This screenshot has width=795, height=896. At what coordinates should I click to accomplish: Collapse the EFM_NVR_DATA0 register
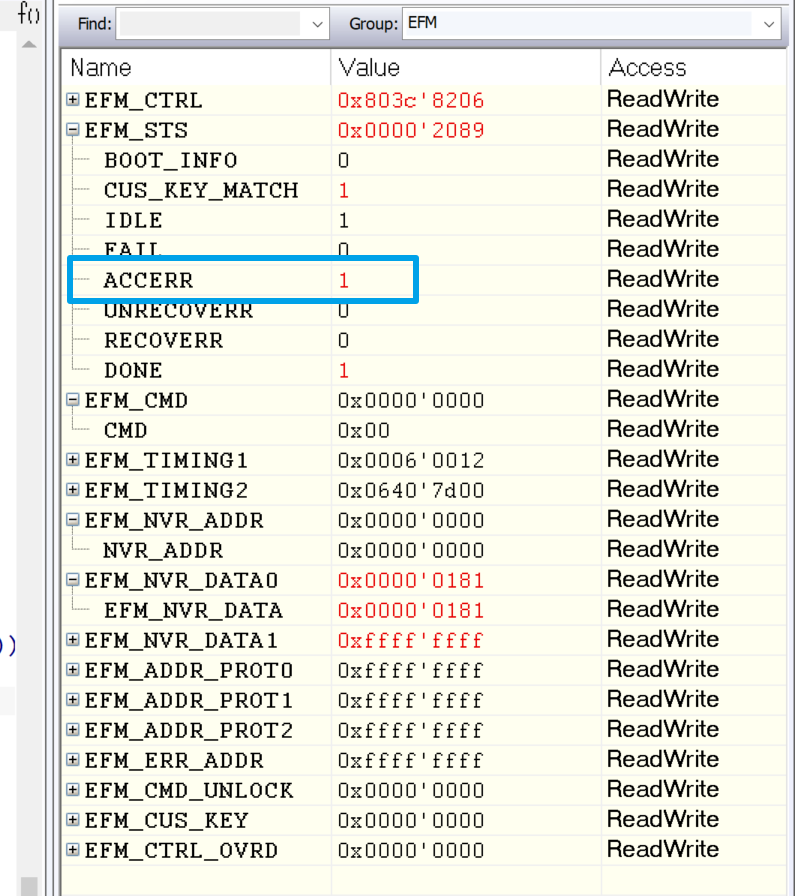coord(73,580)
